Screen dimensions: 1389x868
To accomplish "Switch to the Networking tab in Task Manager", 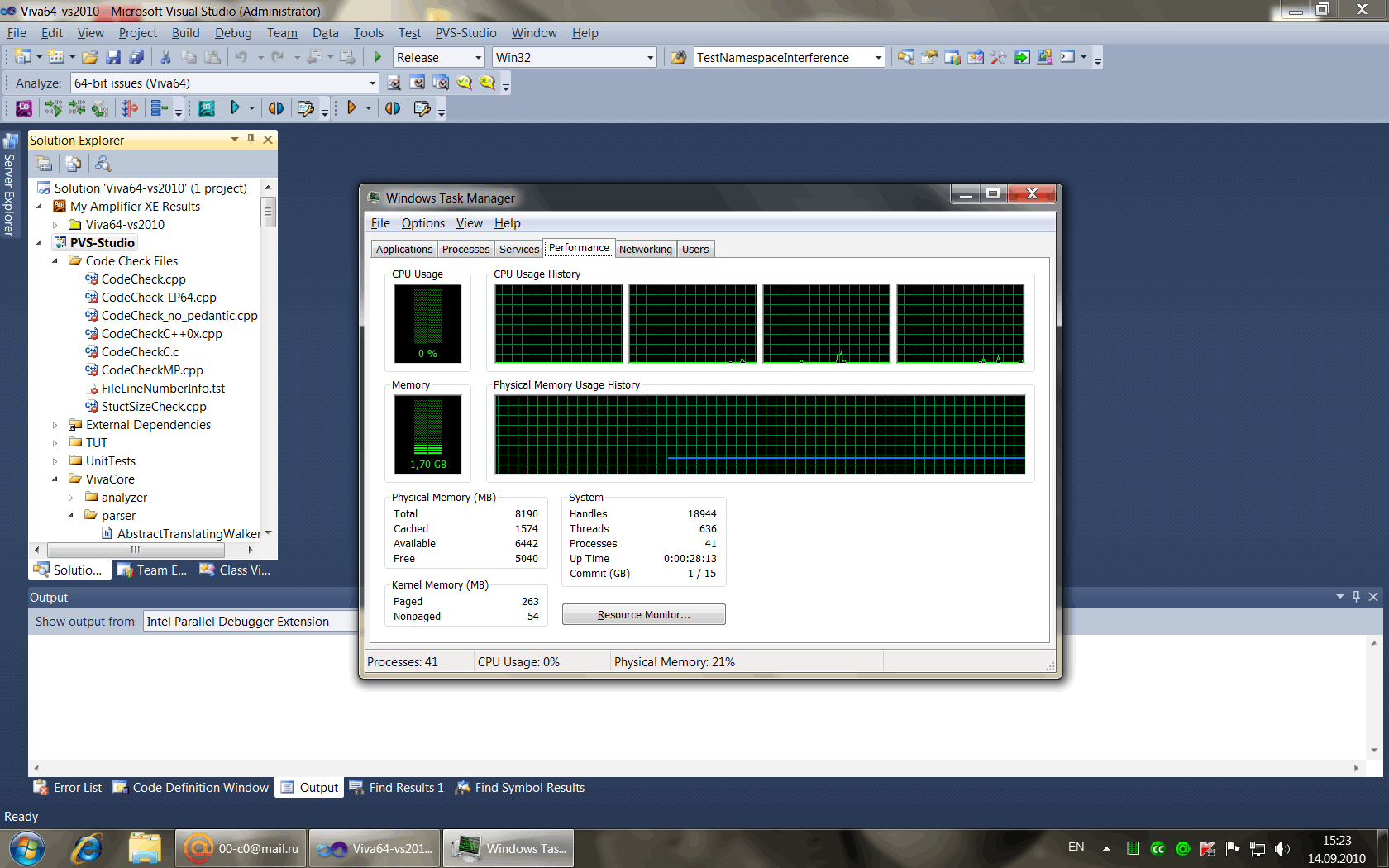I will 645,249.
